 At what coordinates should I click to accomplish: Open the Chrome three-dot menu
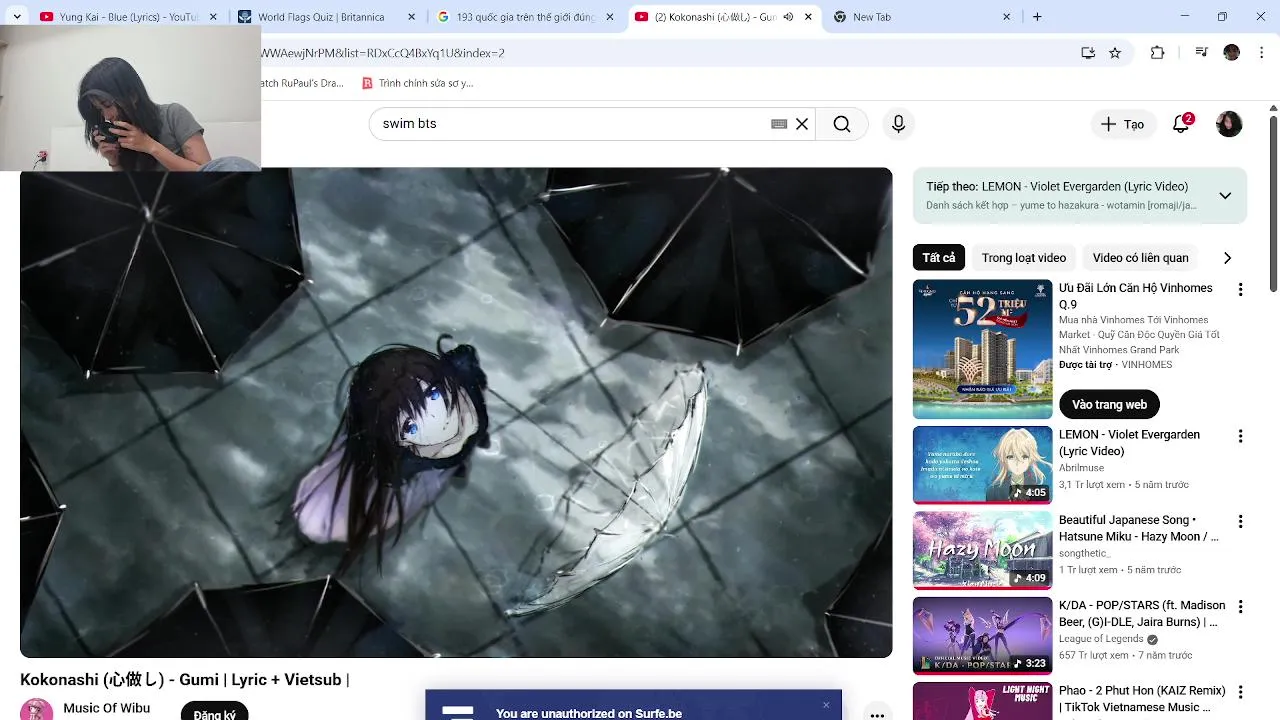[1261, 53]
